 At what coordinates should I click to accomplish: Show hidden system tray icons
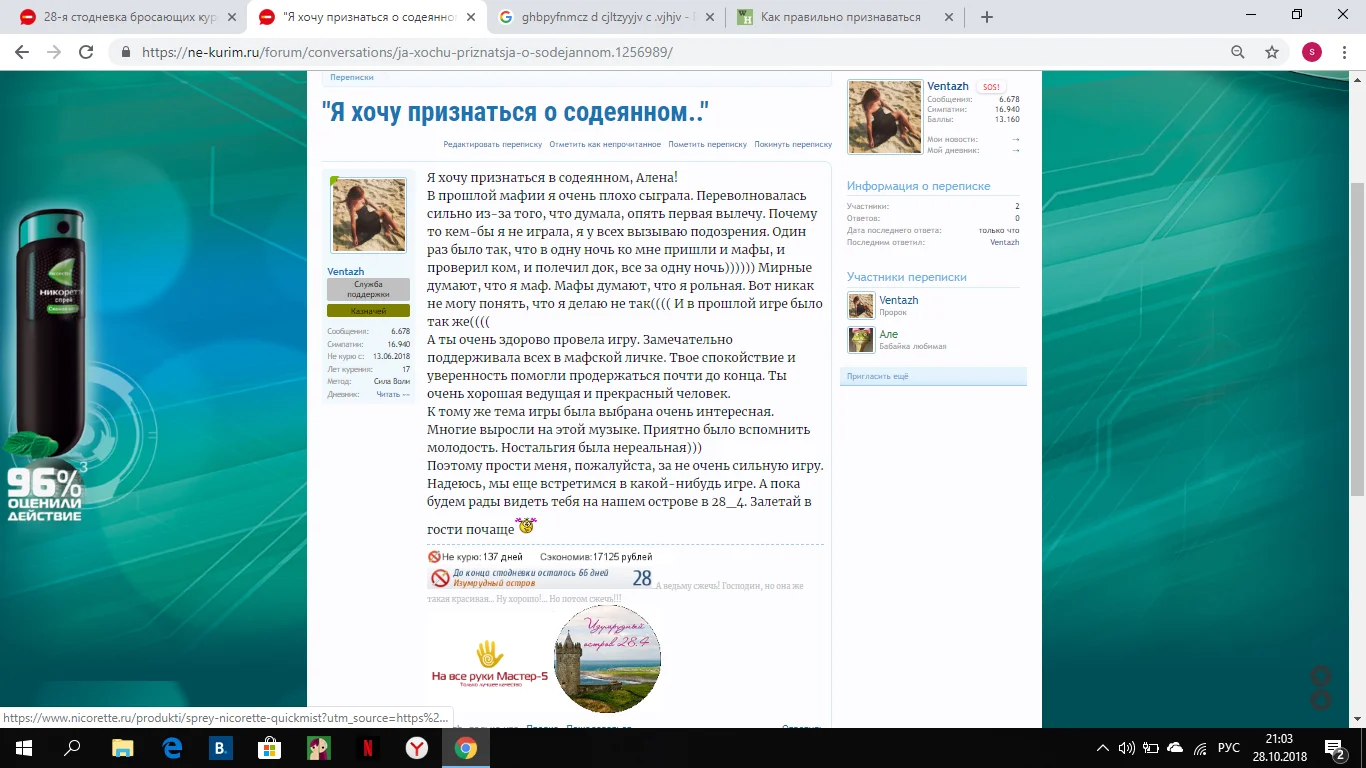point(1103,748)
